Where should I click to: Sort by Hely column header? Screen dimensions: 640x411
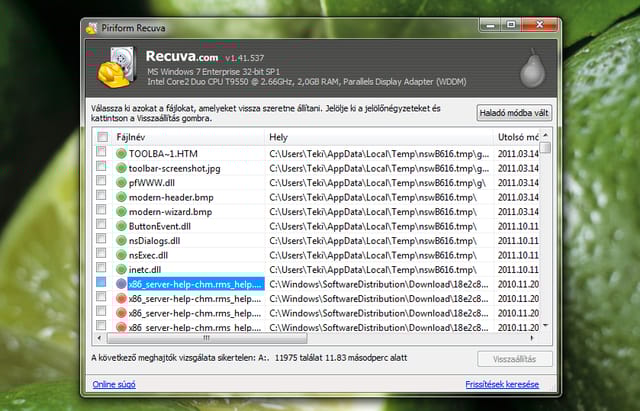click(x=379, y=137)
